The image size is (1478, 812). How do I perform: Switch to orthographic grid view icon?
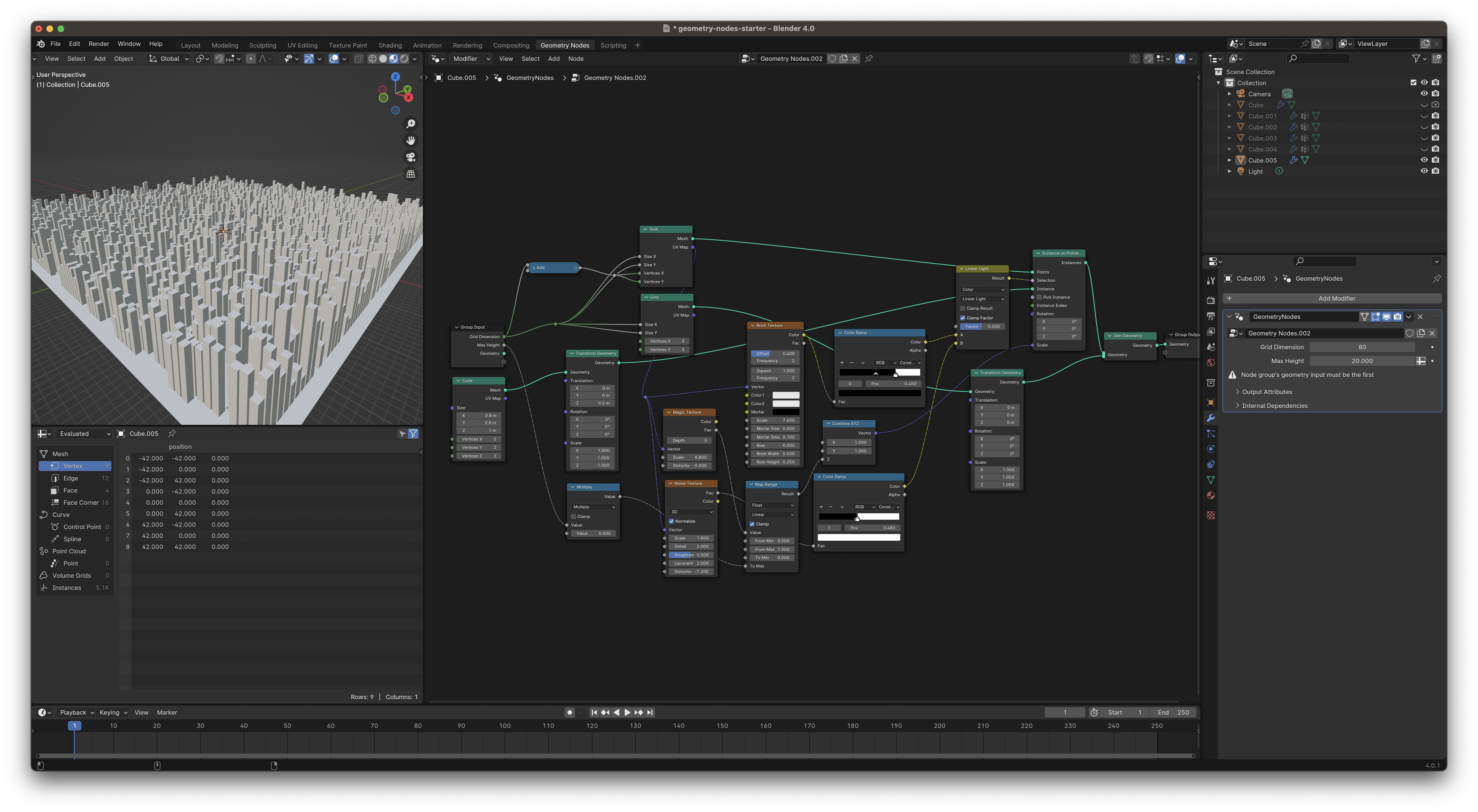point(411,174)
